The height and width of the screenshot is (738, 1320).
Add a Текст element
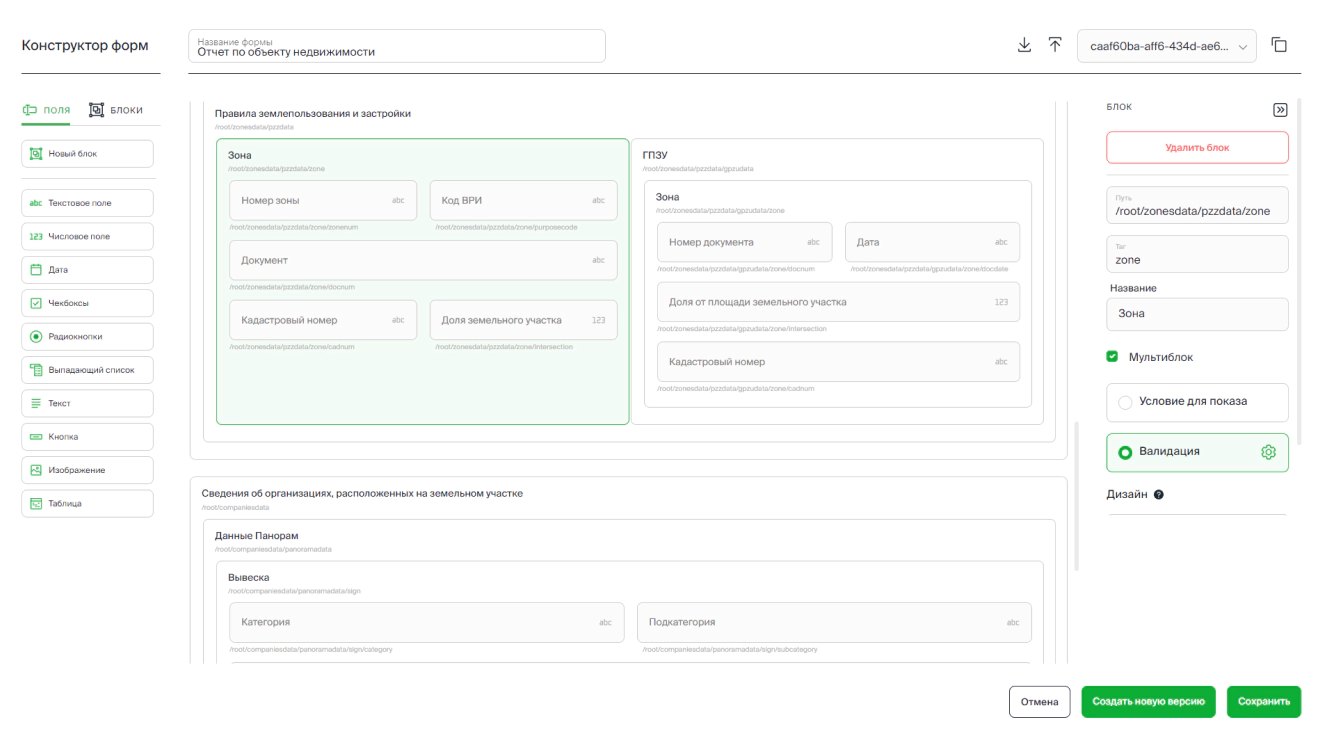(87, 403)
